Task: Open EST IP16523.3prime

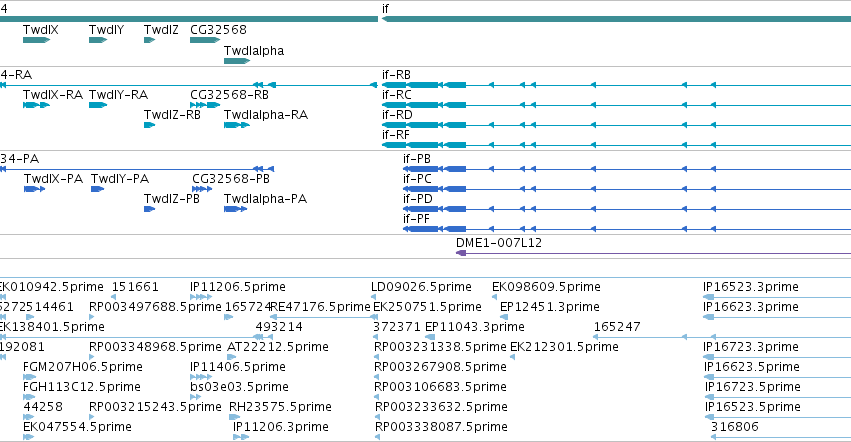Action: pyautogui.click(x=777, y=297)
